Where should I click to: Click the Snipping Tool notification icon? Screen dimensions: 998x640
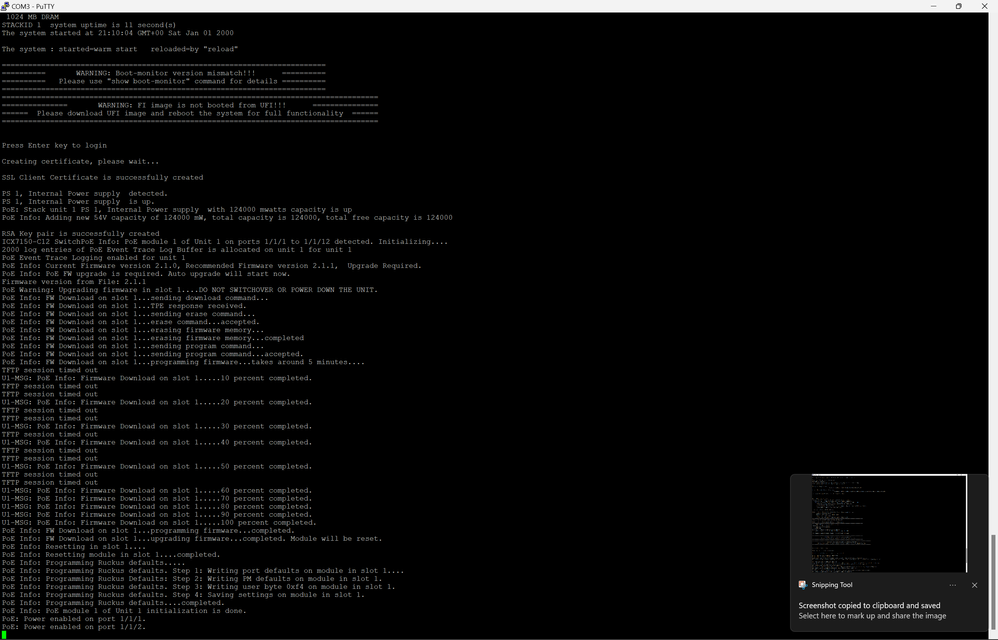803,585
